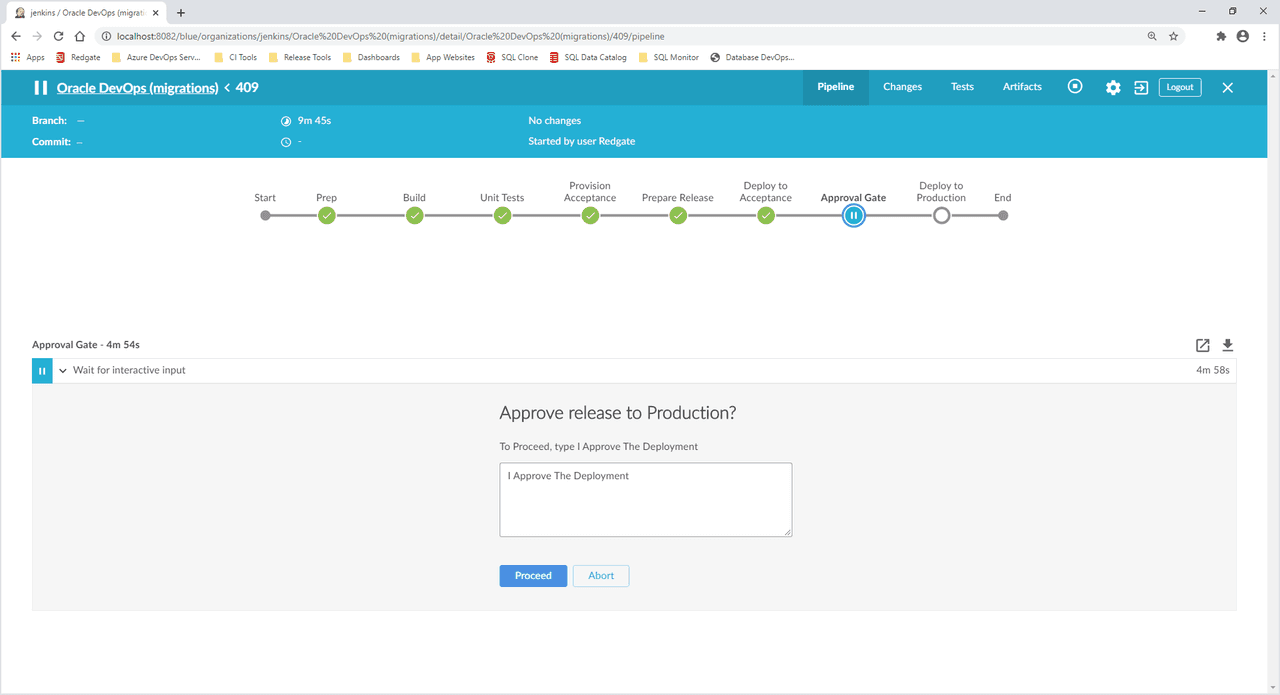Select the Provision Acceptance stage node
This screenshot has height=695, width=1280.
pos(590,215)
